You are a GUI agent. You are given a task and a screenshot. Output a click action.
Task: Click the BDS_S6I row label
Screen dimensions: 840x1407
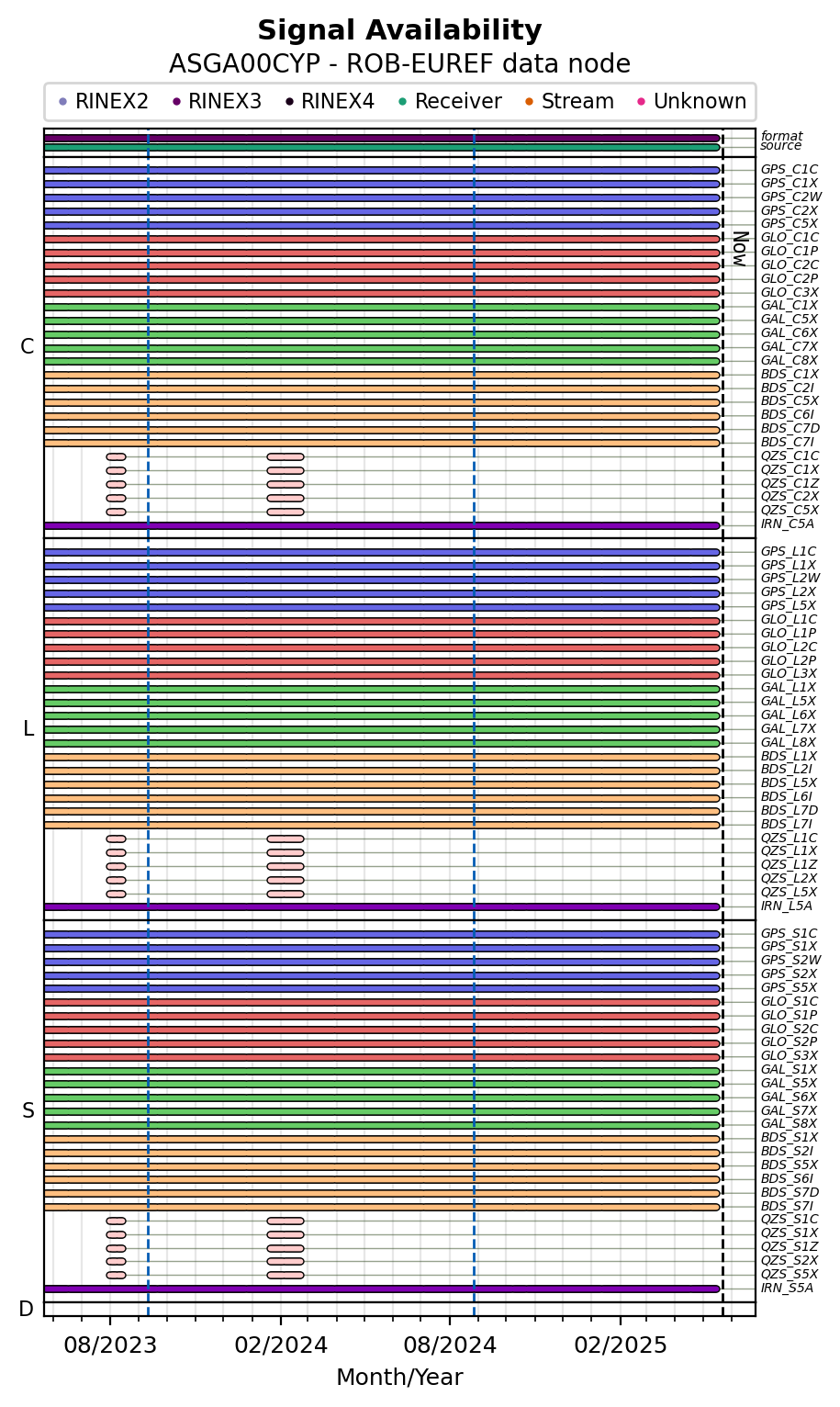787,1179
